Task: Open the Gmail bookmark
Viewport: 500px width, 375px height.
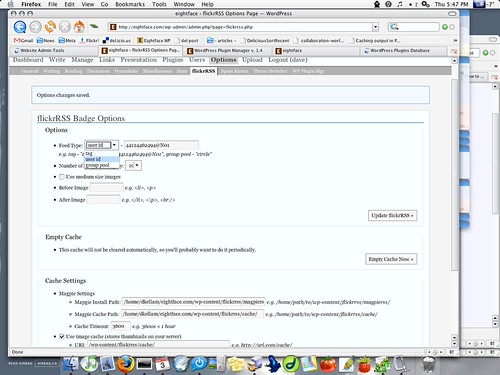Action: coord(23,40)
